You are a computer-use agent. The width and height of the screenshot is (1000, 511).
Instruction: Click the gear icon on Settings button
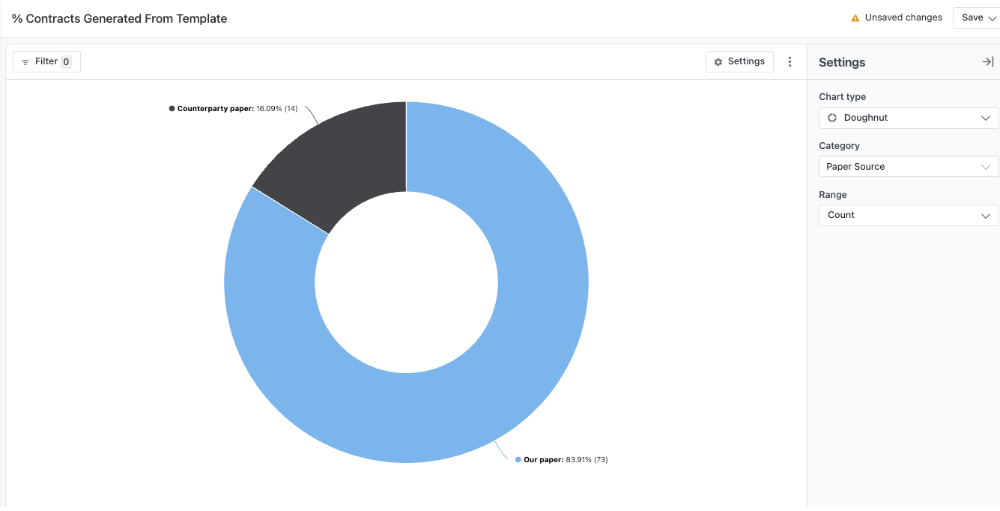(x=718, y=62)
